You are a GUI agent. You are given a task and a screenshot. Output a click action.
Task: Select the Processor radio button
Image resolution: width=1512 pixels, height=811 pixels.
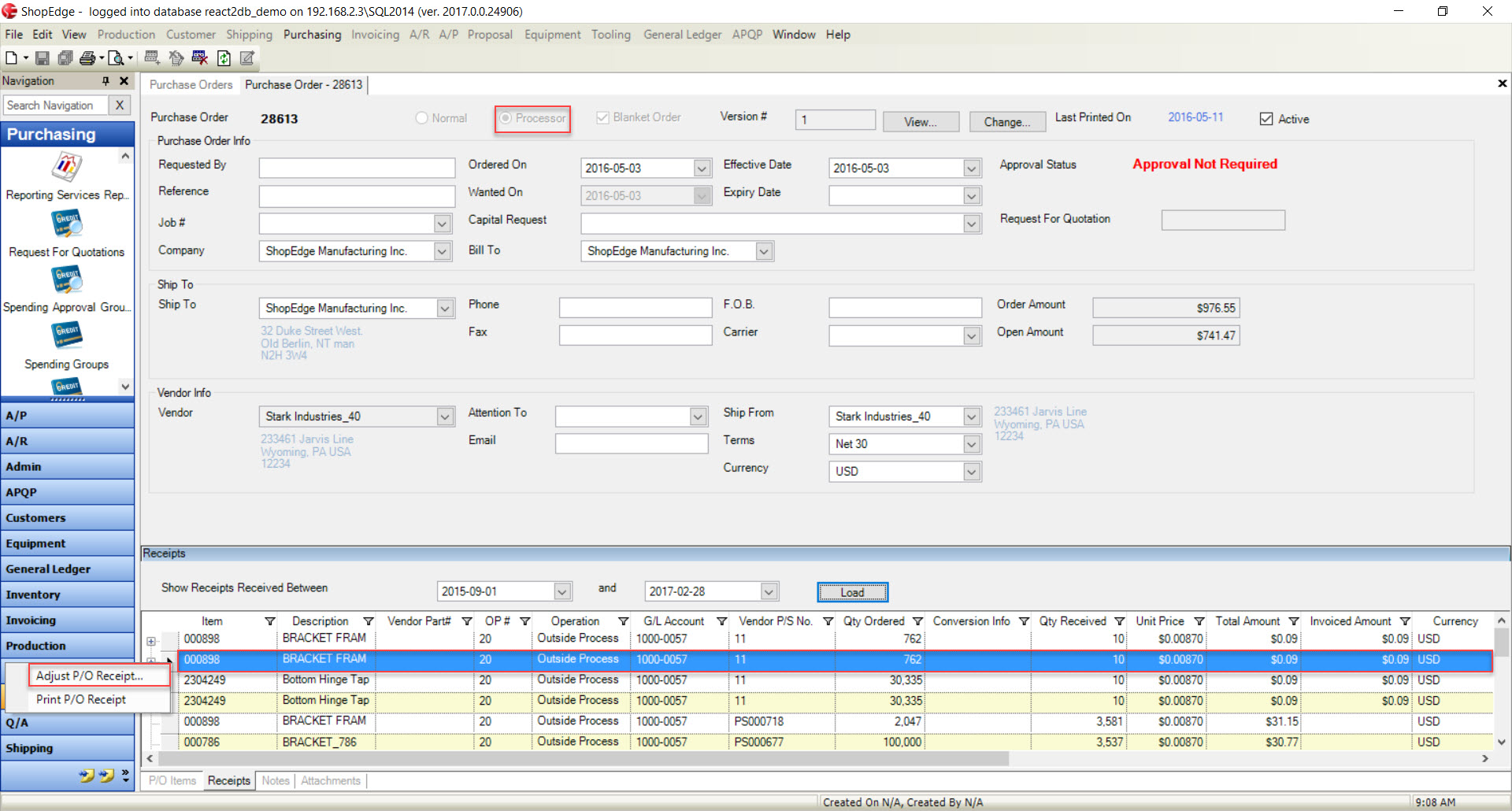506,118
